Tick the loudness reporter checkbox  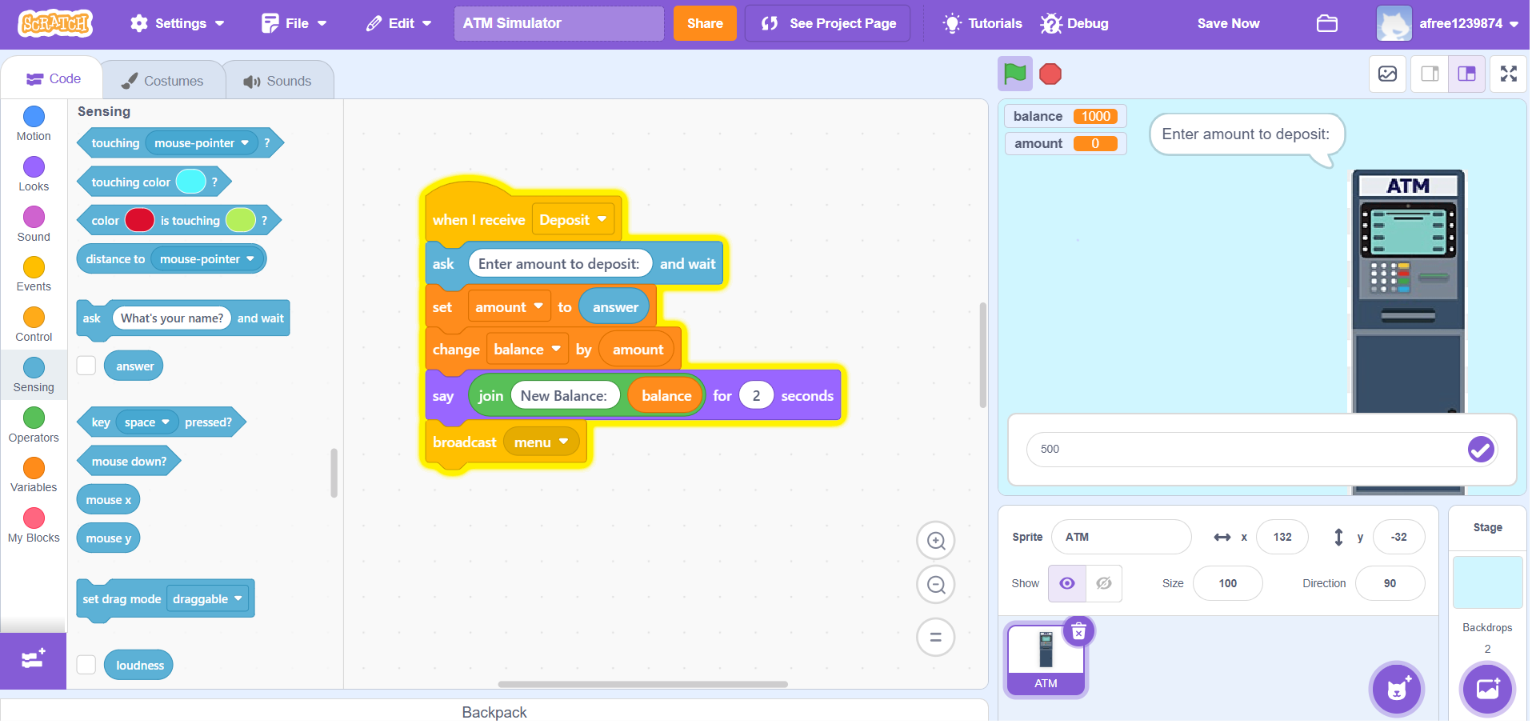[x=87, y=665]
